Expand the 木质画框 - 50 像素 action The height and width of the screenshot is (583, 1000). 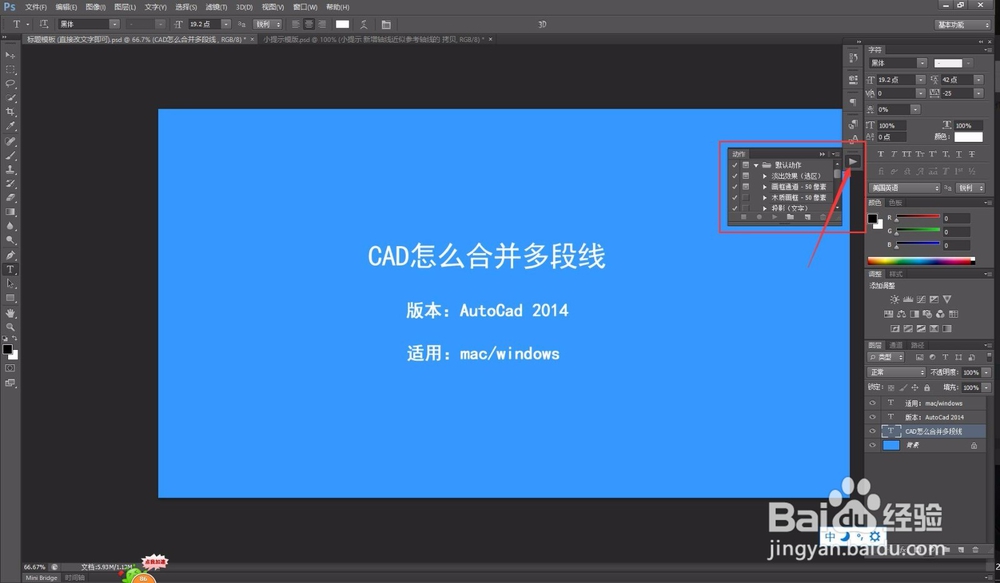pos(765,198)
